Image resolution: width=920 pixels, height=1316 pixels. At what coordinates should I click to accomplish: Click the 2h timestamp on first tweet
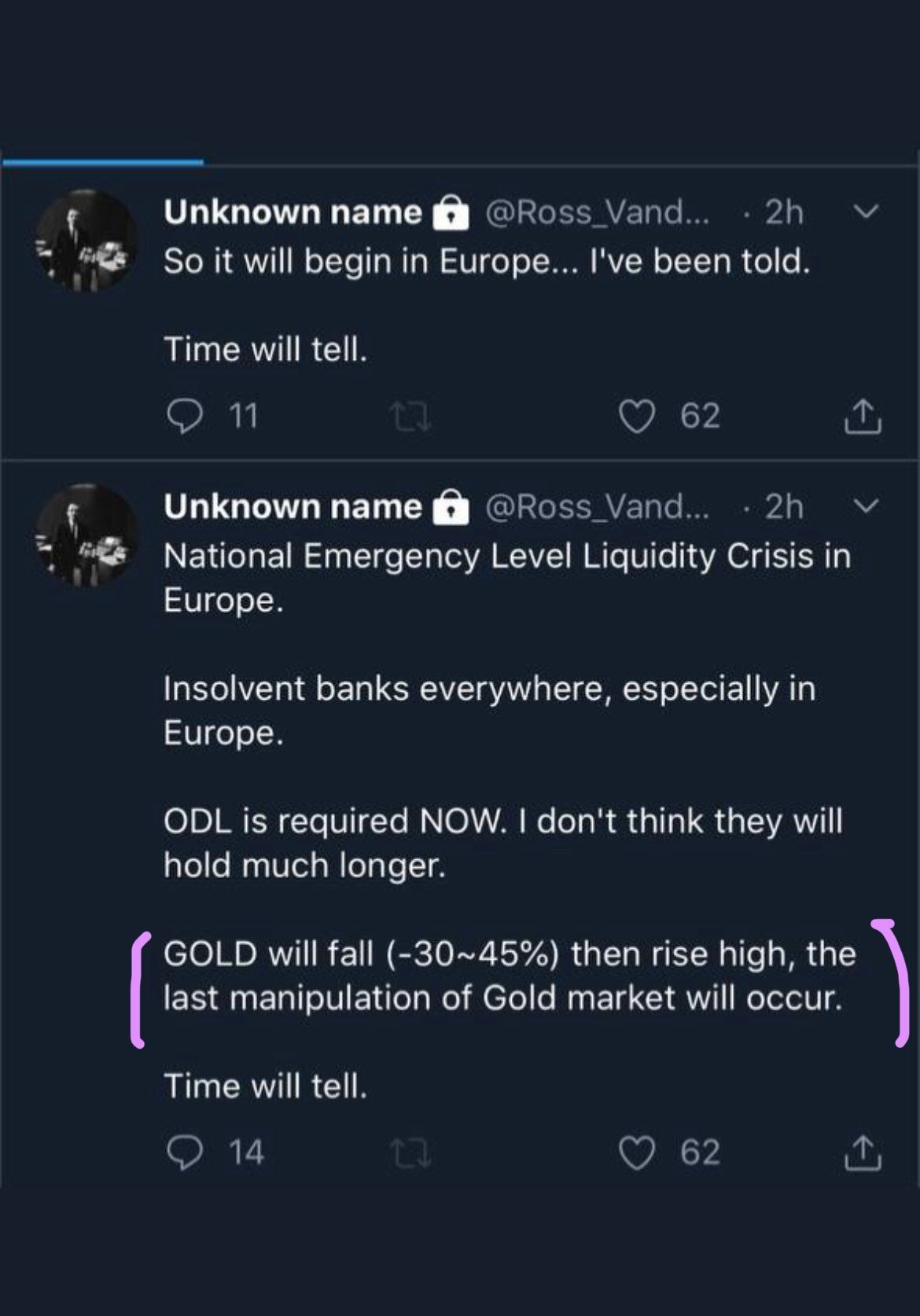[783, 212]
